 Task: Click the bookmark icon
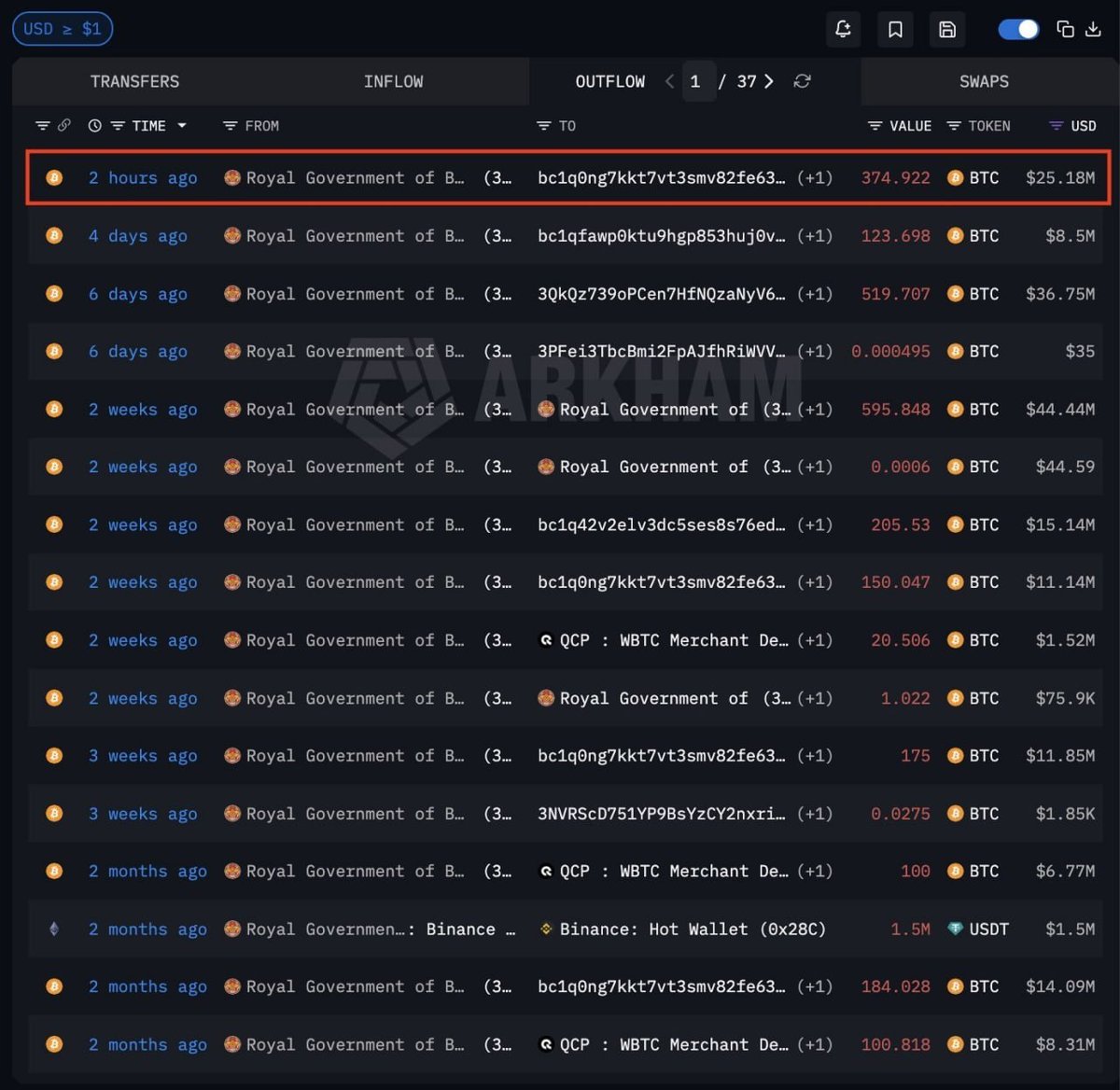pyautogui.click(x=895, y=30)
